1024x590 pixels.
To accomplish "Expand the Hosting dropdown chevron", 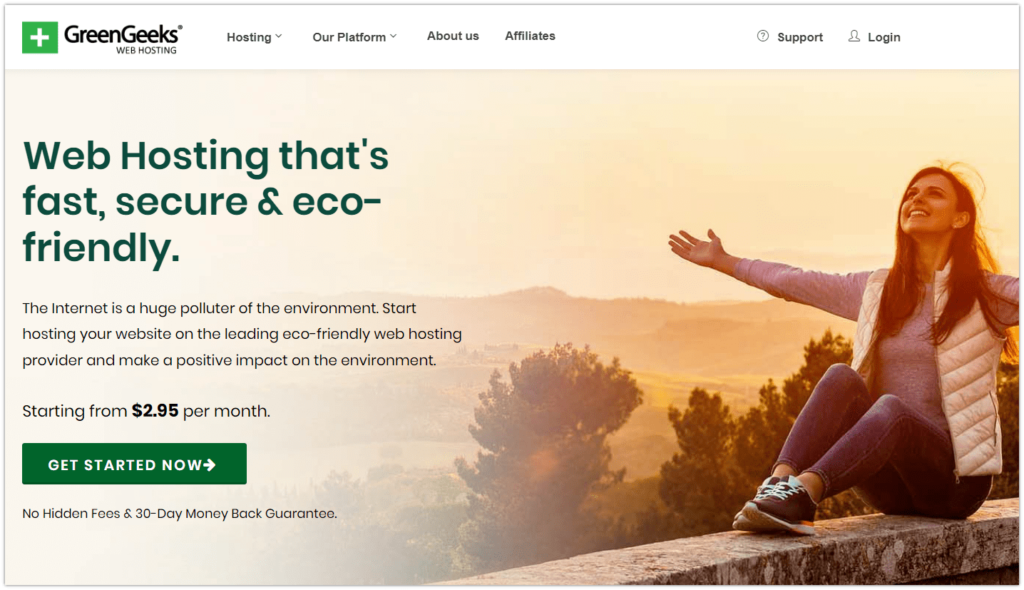I will click(279, 37).
